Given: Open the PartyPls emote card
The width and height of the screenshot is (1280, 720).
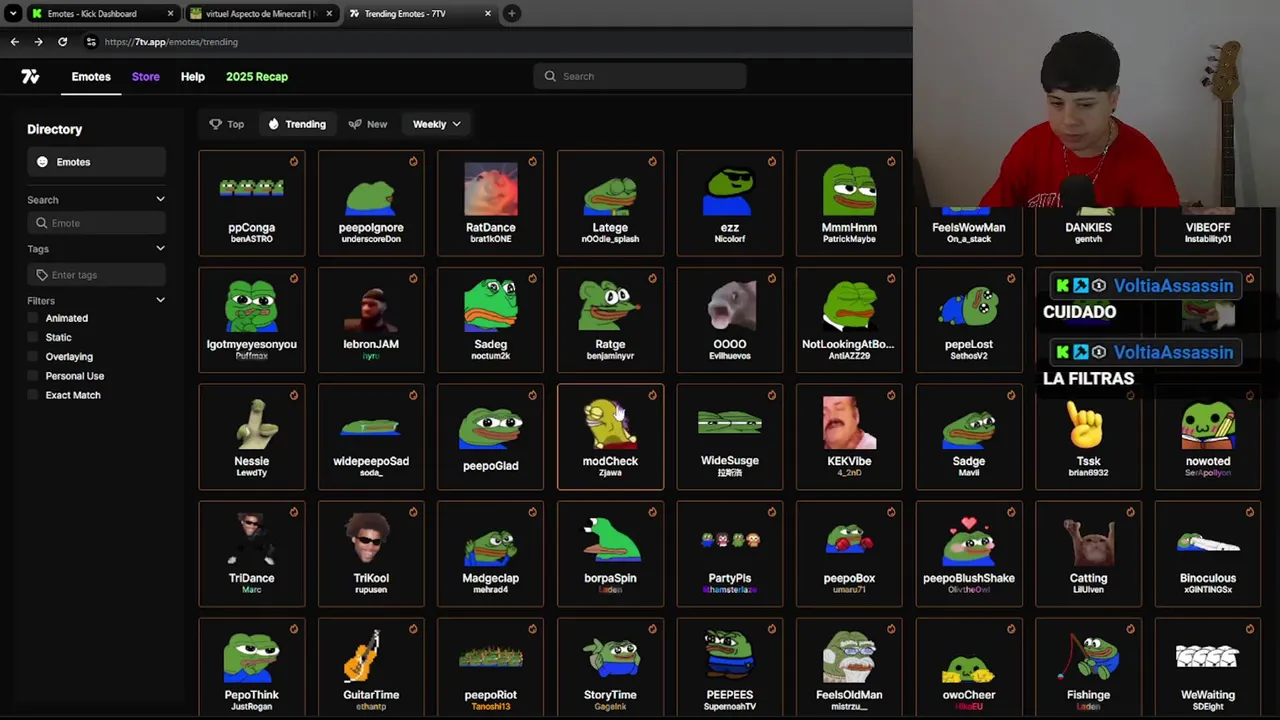Looking at the screenshot, I should (x=730, y=554).
